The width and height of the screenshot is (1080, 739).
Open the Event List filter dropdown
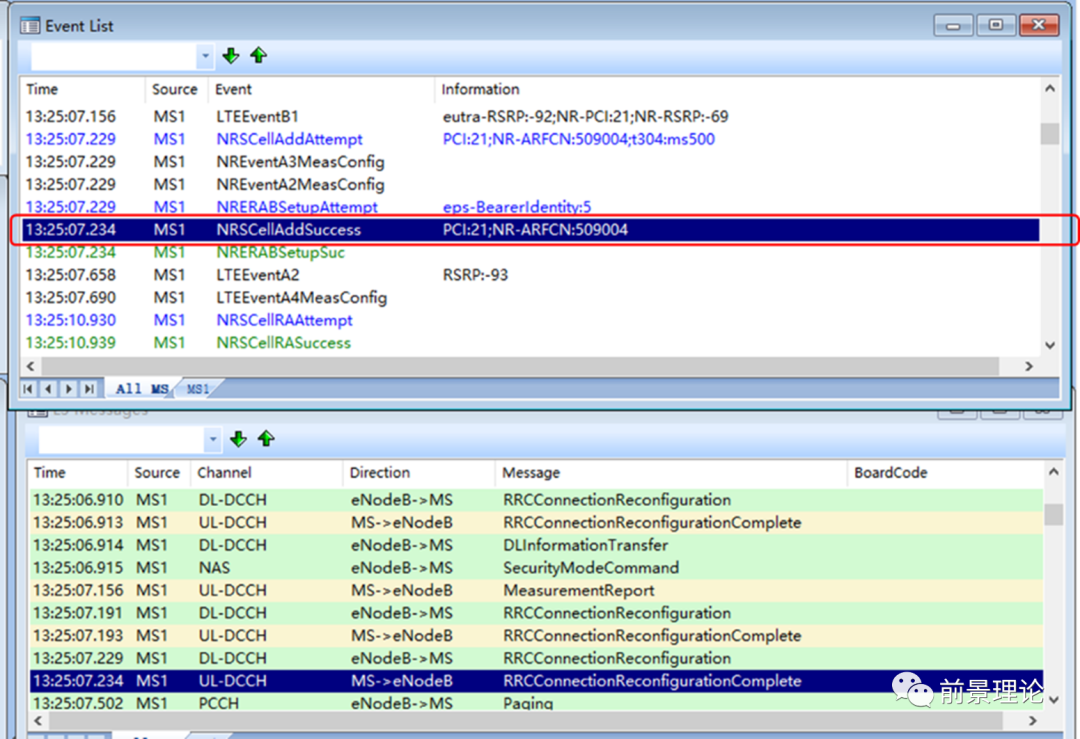(205, 56)
